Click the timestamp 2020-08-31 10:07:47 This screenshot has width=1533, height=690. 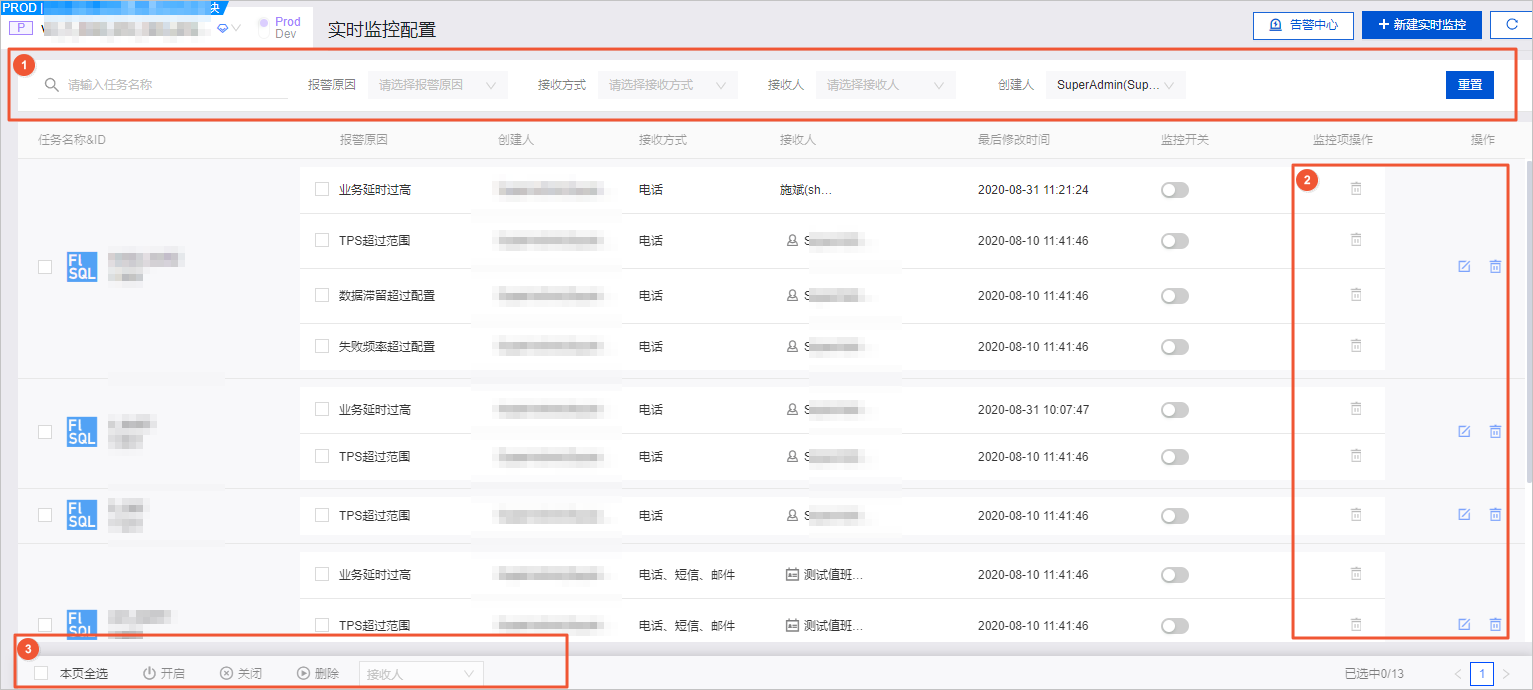[x=1033, y=410]
